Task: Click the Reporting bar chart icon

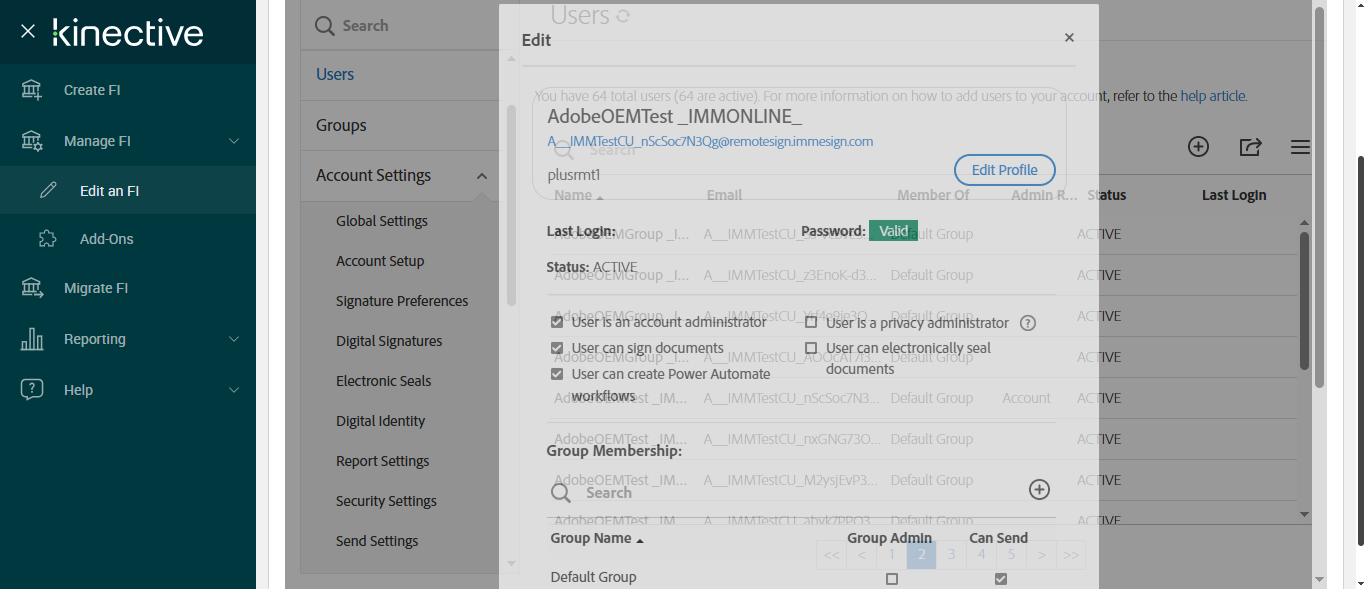Action: (32, 339)
